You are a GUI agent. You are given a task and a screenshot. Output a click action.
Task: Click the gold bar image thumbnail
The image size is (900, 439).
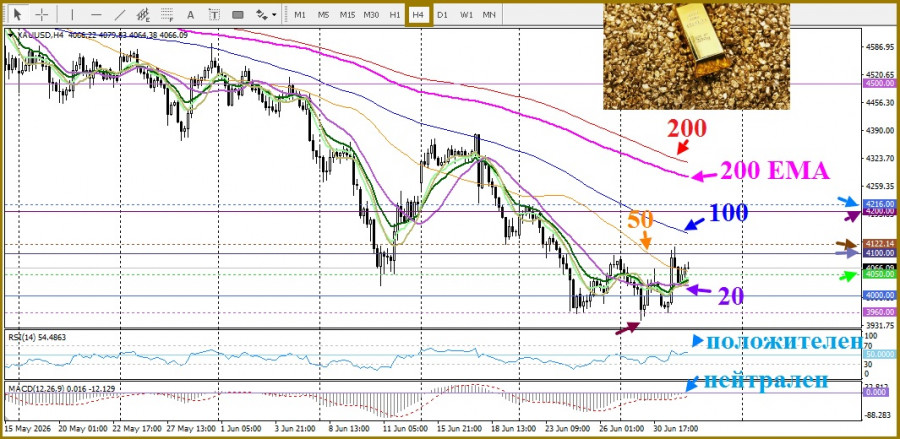click(x=696, y=56)
